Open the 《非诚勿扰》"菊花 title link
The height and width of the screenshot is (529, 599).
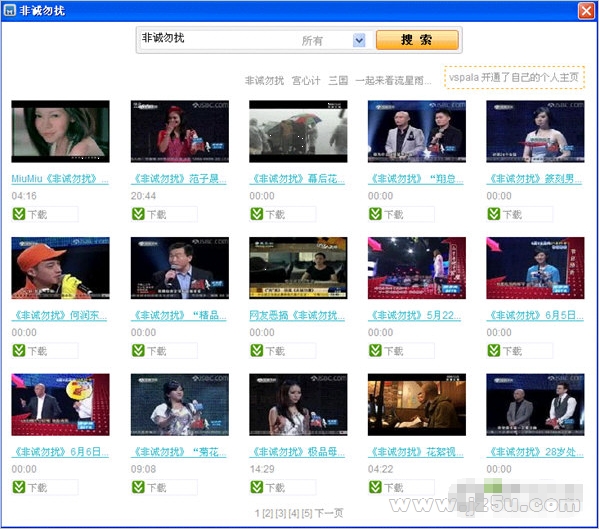[x=179, y=452]
